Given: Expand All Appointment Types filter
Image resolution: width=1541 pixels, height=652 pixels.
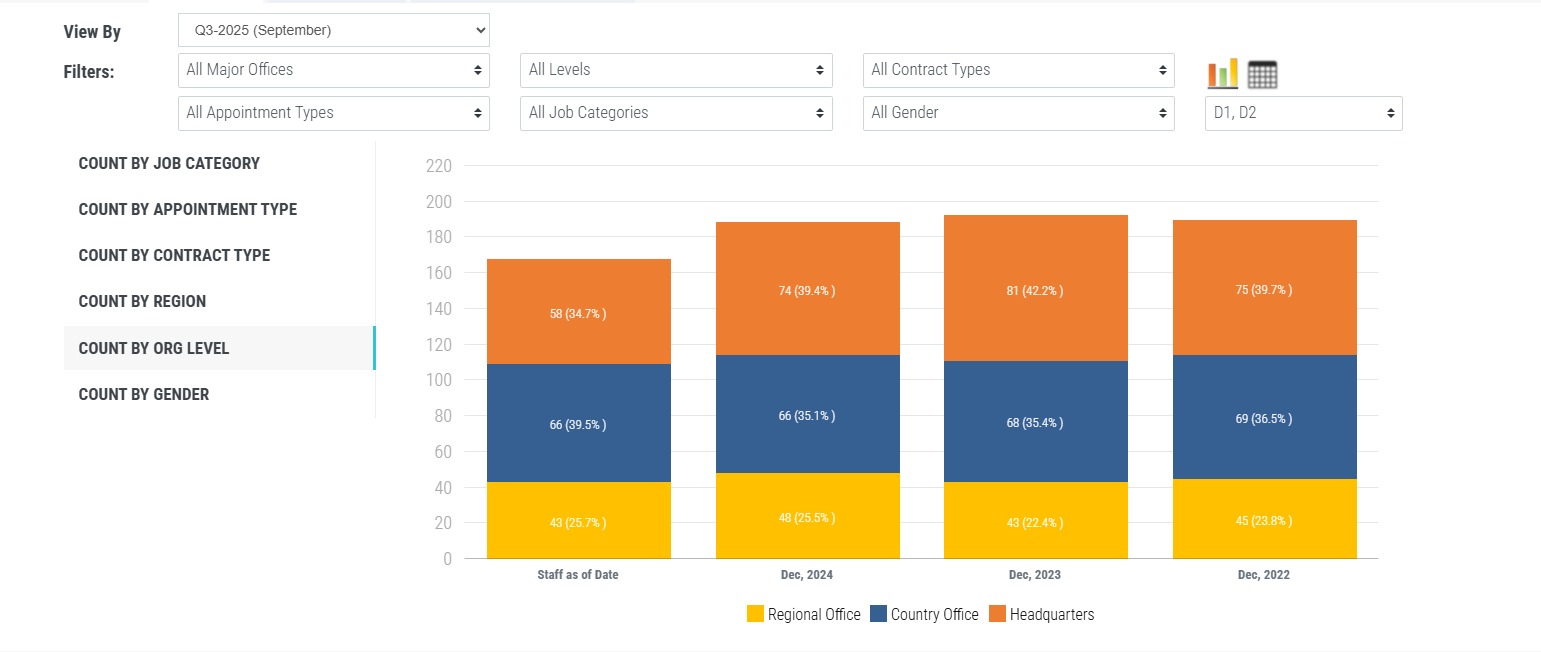Looking at the screenshot, I should [333, 113].
